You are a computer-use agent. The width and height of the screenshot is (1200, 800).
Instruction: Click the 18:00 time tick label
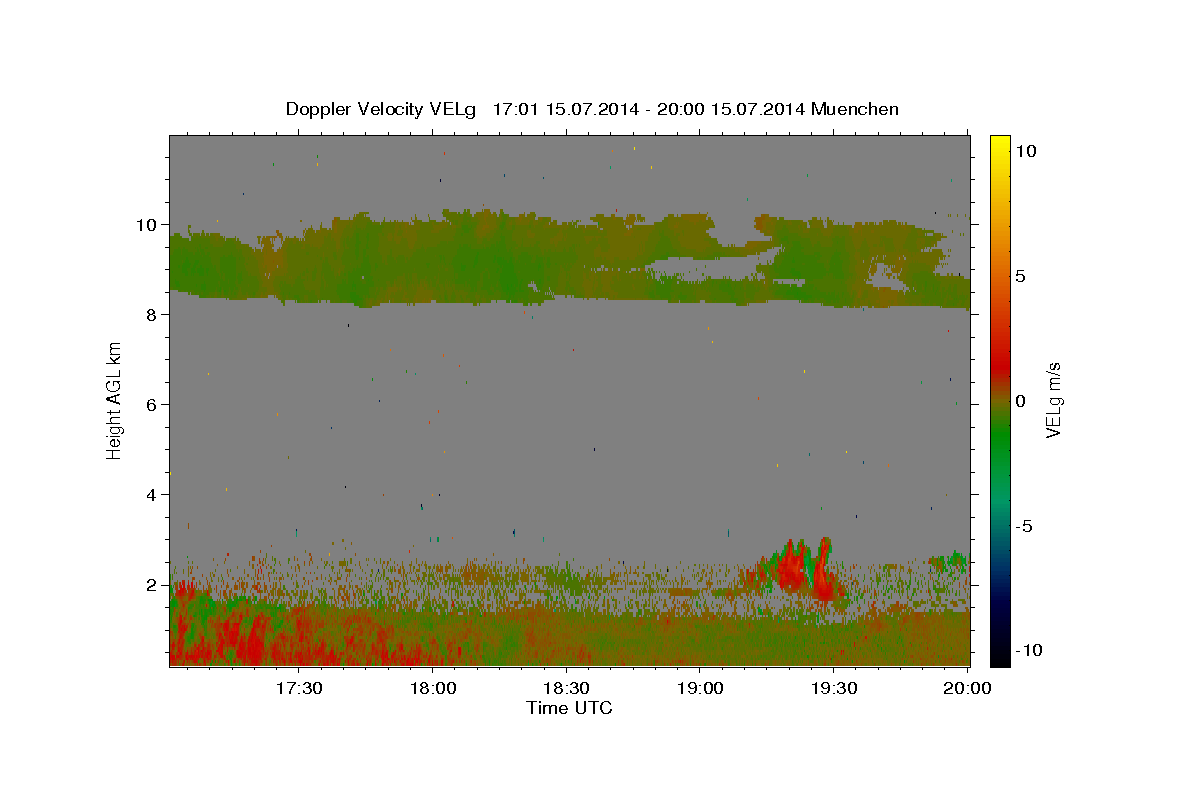click(433, 688)
